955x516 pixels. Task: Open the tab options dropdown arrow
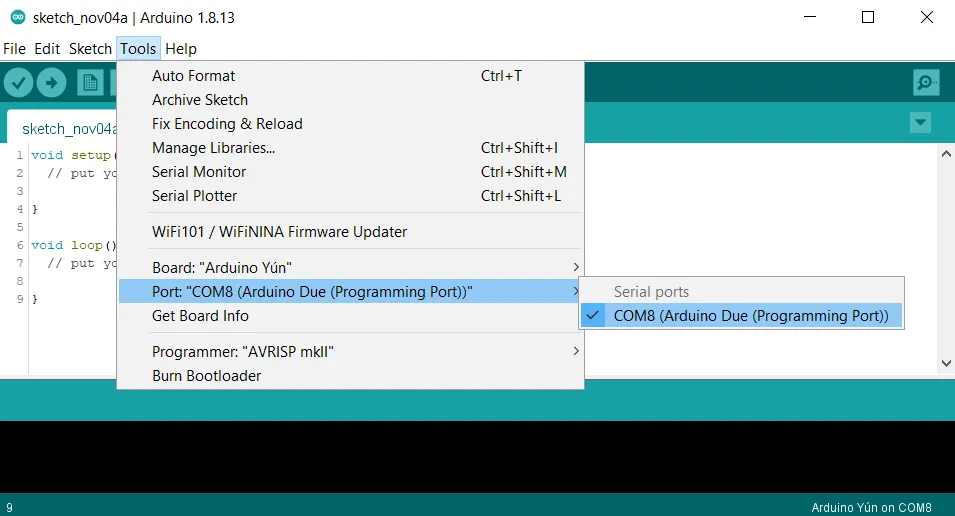(921, 122)
